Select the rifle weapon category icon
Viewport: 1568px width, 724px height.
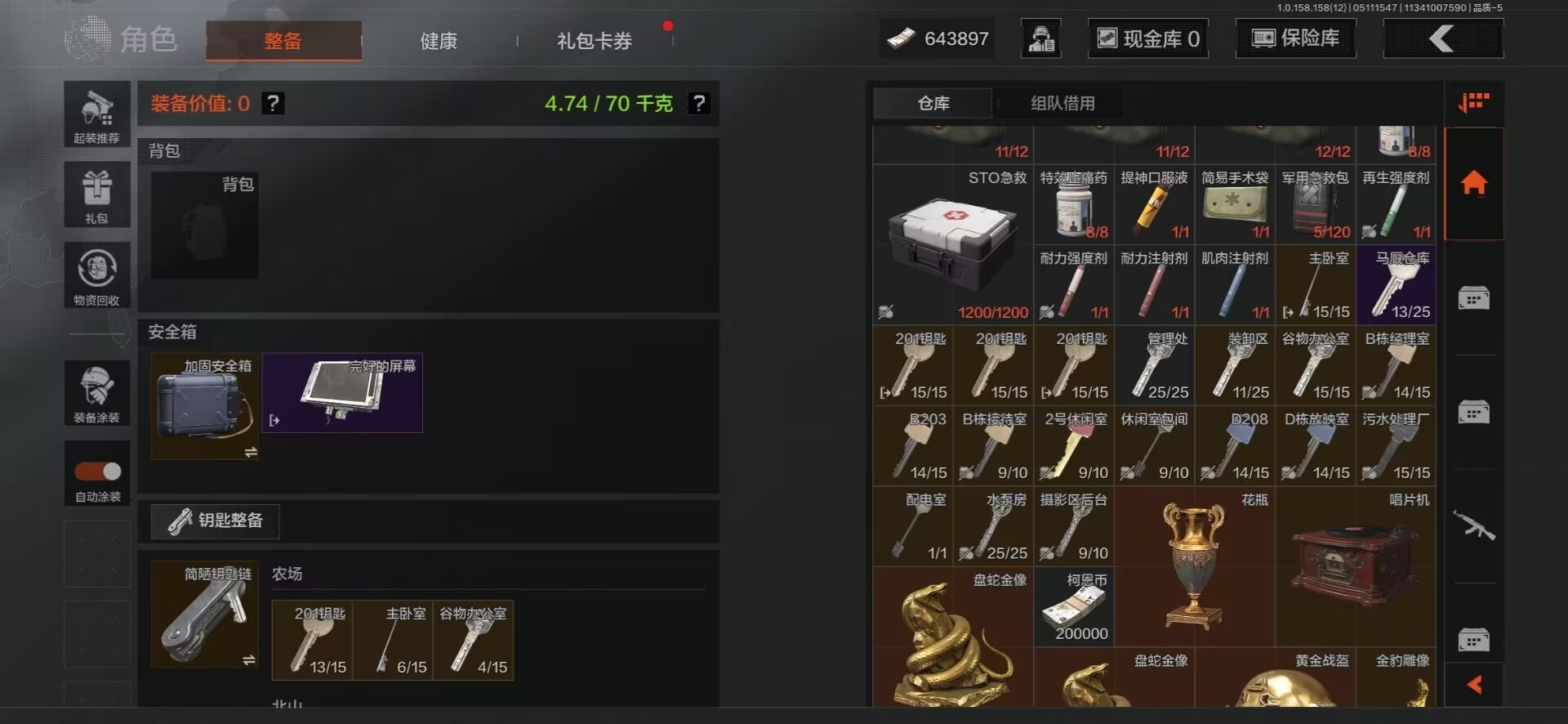pyautogui.click(x=1474, y=525)
